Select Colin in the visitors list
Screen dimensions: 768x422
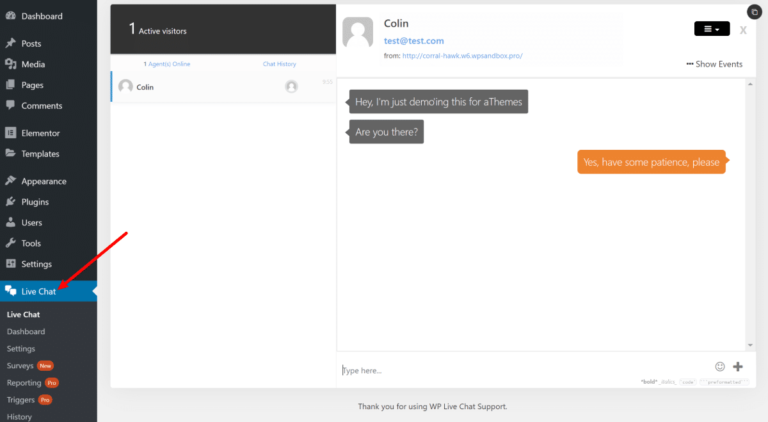click(x=146, y=87)
